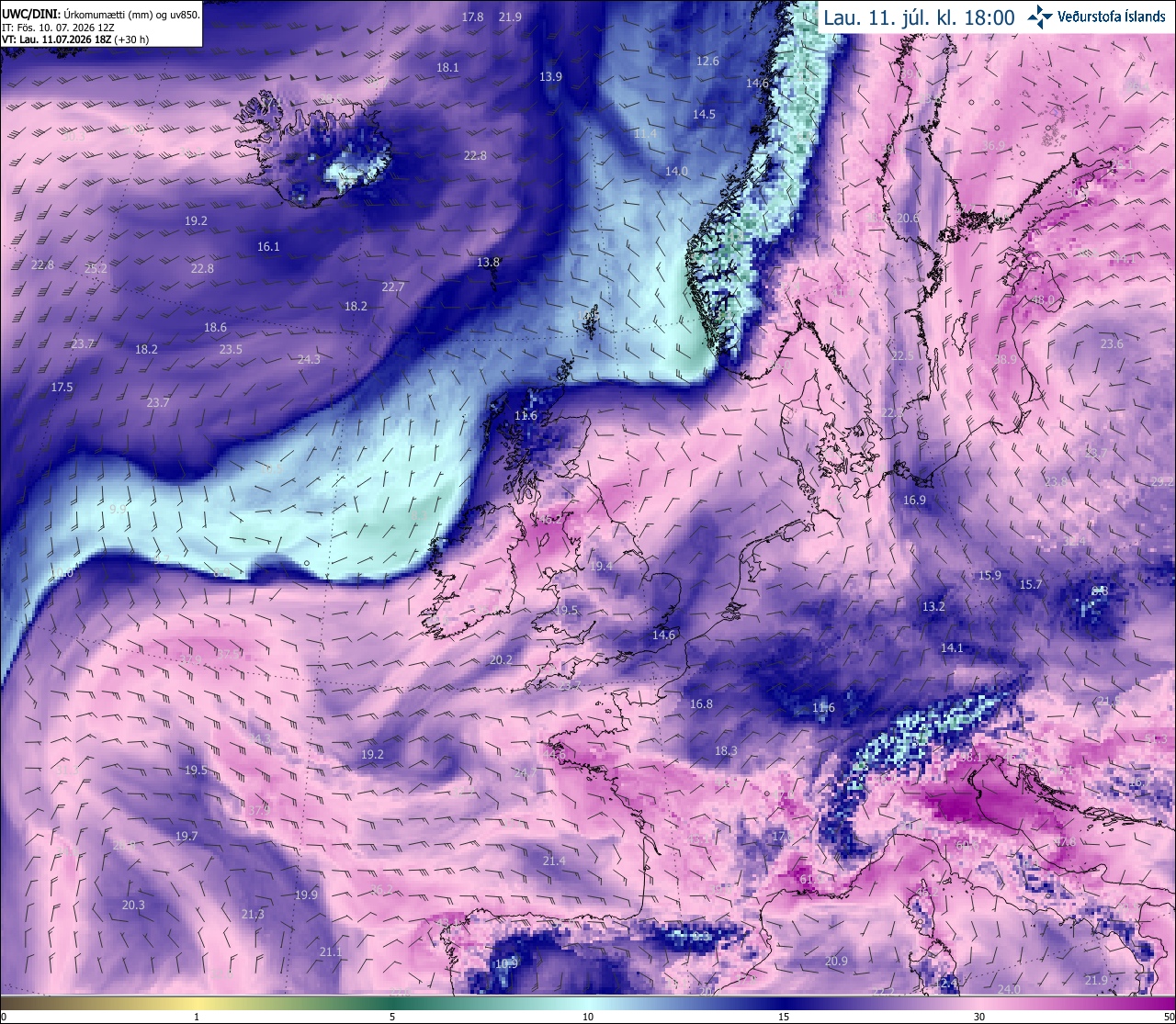Screen dimensions: 1176x1024
Task: Select the 13.8 value label near Faroe Islands
Action: pos(488,262)
